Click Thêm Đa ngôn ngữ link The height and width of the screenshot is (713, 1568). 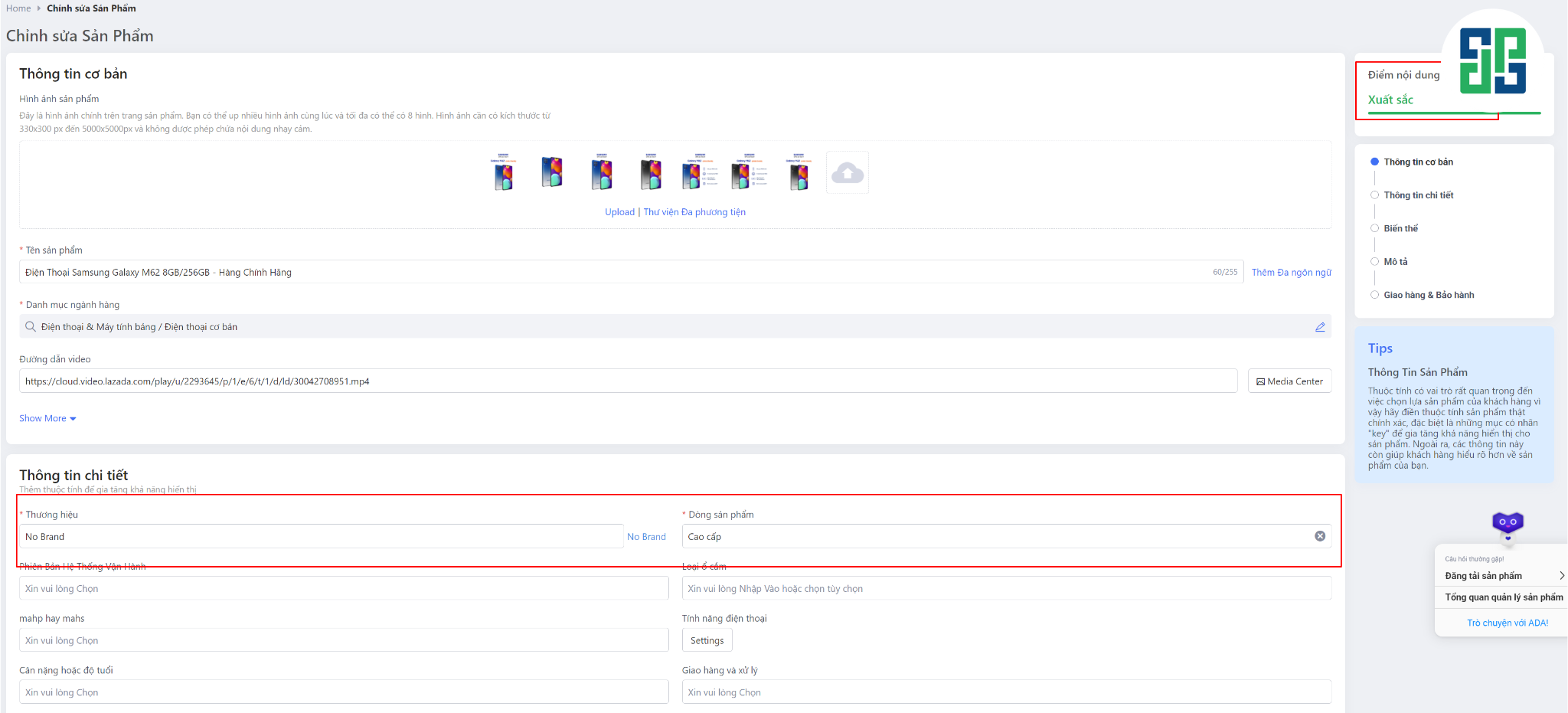point(1292,272)
